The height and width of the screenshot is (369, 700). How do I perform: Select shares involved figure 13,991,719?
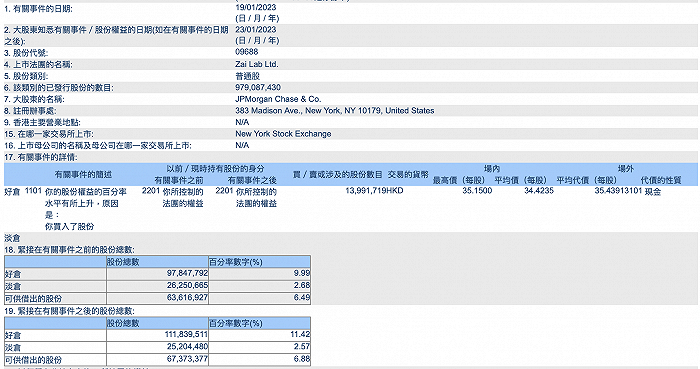(366, 191)
